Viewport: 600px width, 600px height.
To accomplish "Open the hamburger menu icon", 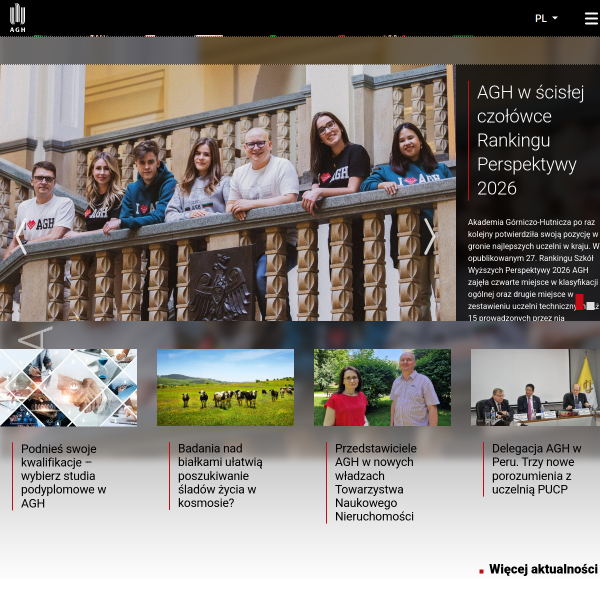I will [x=592, y=18].
